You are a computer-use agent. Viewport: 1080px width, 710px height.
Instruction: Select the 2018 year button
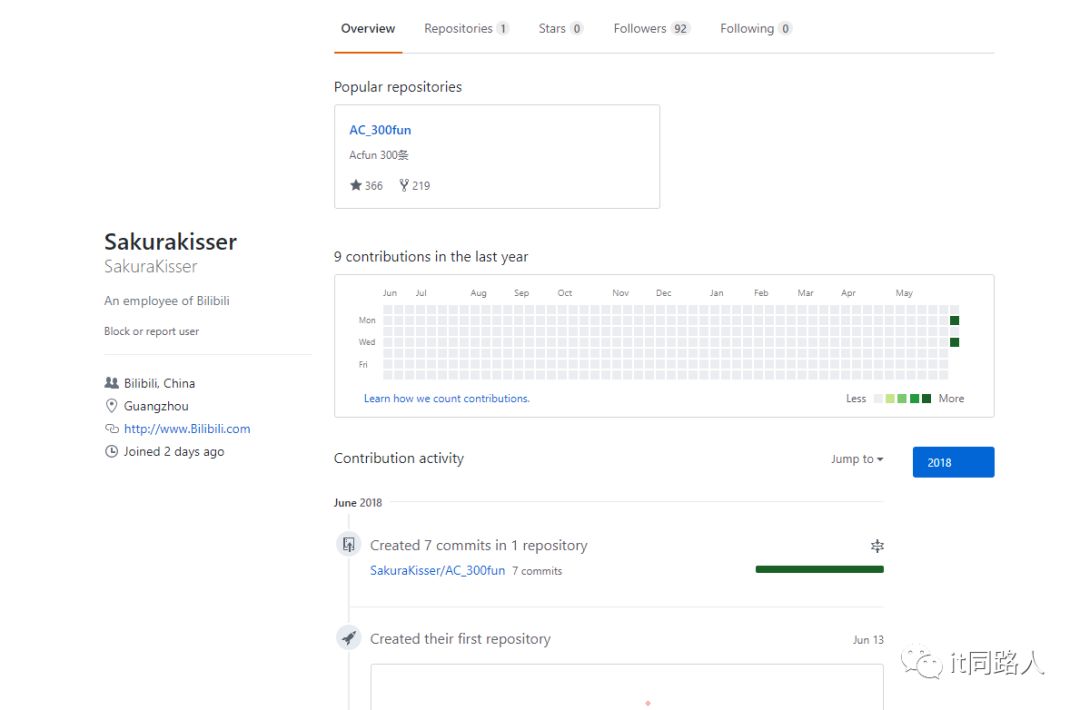click(x=953, y=462)
